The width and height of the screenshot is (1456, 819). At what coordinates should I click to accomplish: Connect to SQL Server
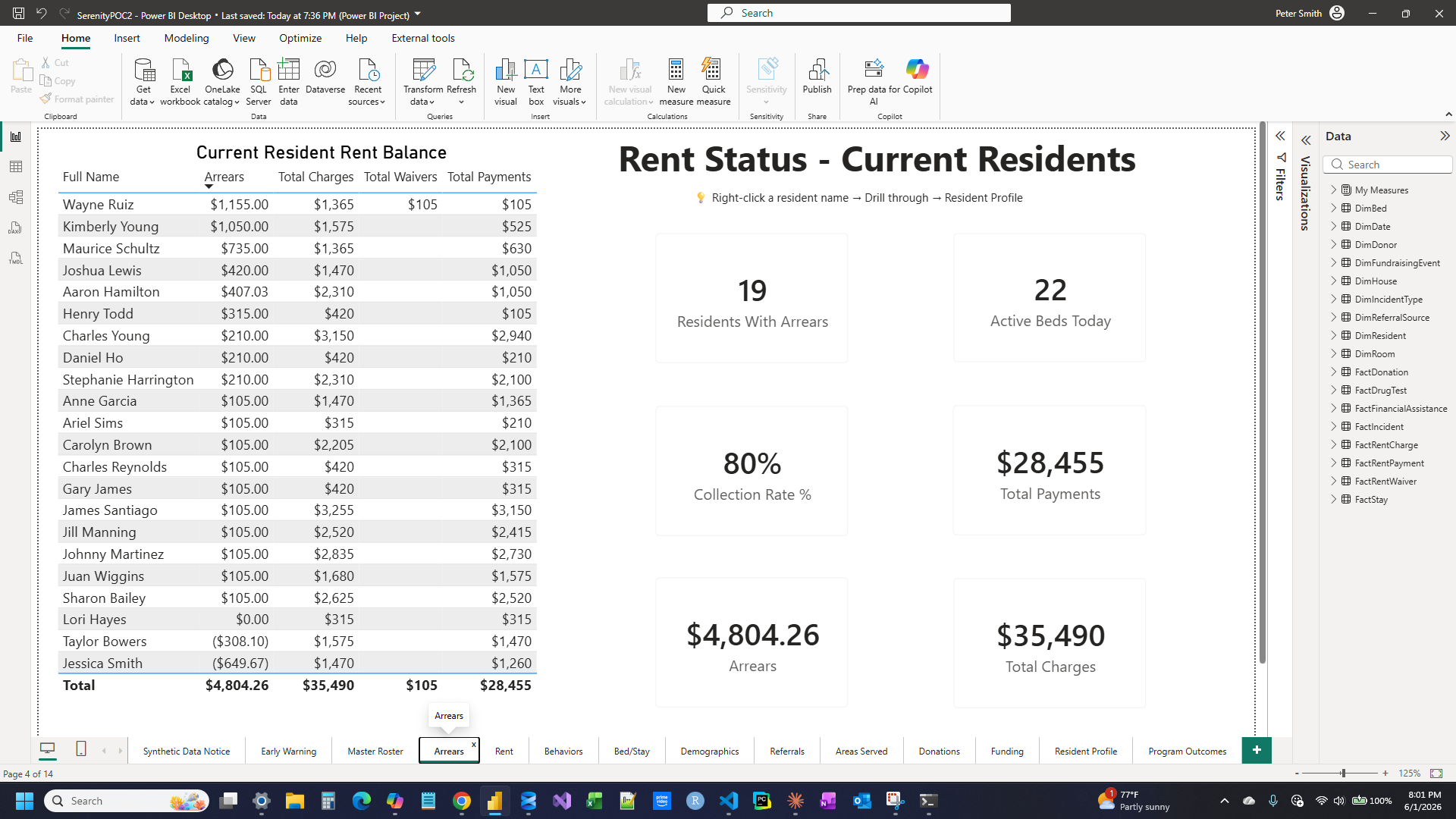click(259, 82)
